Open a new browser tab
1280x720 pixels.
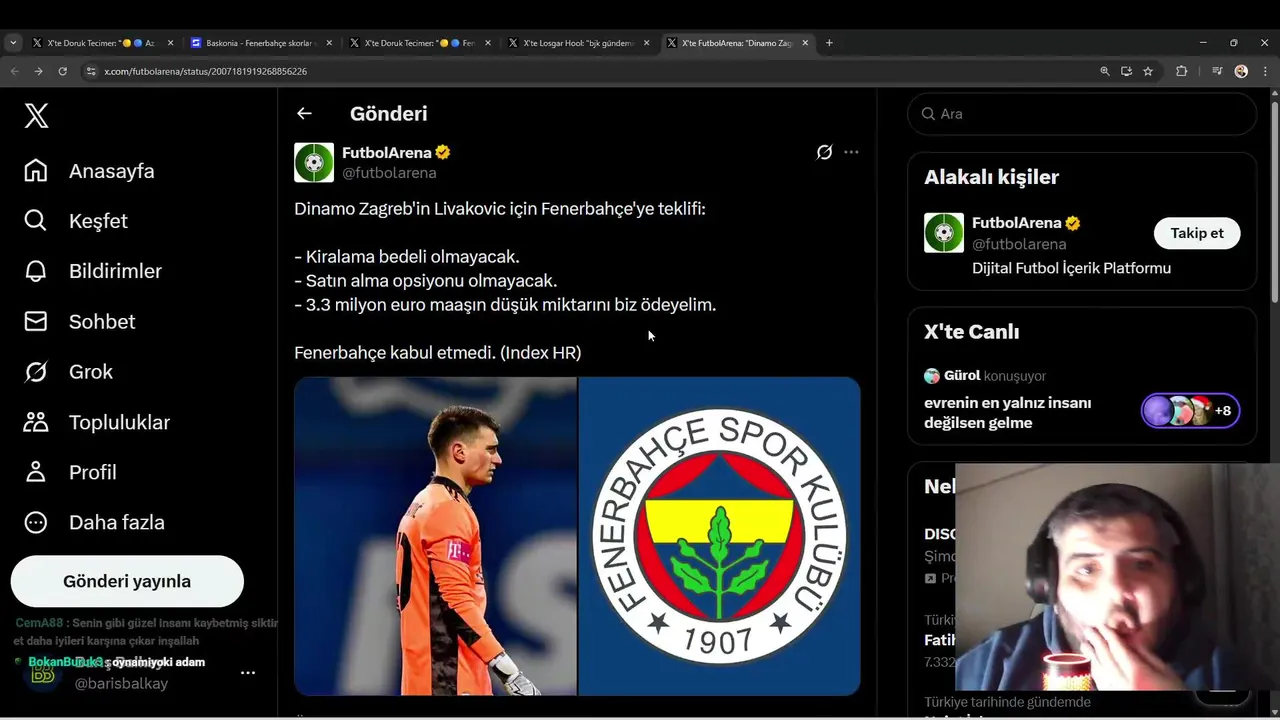click(x=829, y=43)
